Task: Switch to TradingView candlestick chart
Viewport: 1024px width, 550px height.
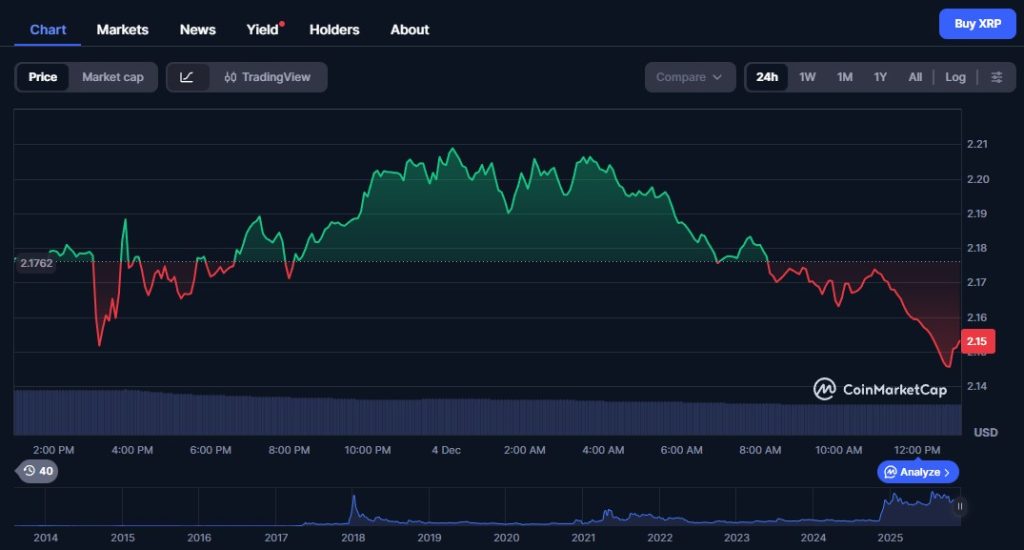Action: (267, 77)
